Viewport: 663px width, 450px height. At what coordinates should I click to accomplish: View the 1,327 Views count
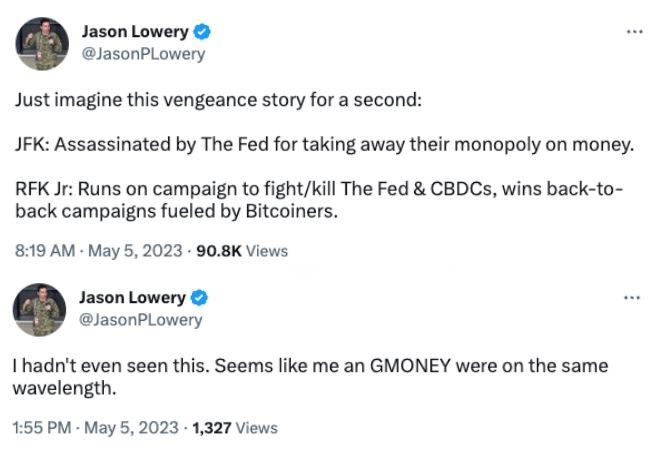tap(235, 428)
